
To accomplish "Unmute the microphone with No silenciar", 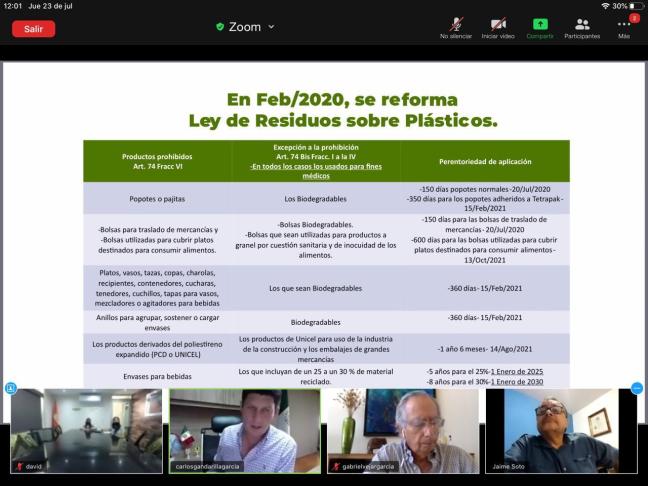I will 456,26.
